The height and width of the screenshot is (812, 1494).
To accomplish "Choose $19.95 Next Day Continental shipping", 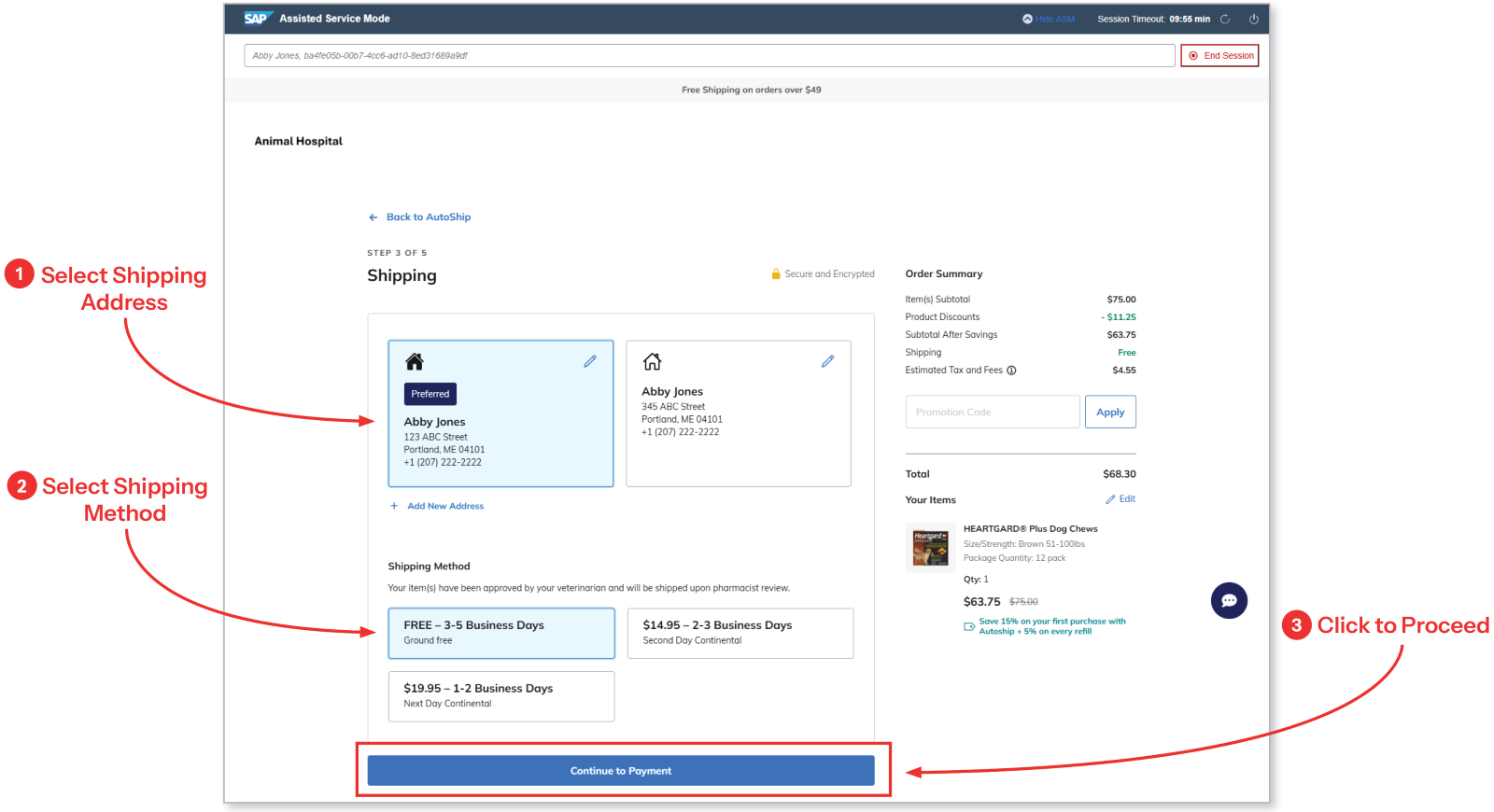I will point(501,696).
